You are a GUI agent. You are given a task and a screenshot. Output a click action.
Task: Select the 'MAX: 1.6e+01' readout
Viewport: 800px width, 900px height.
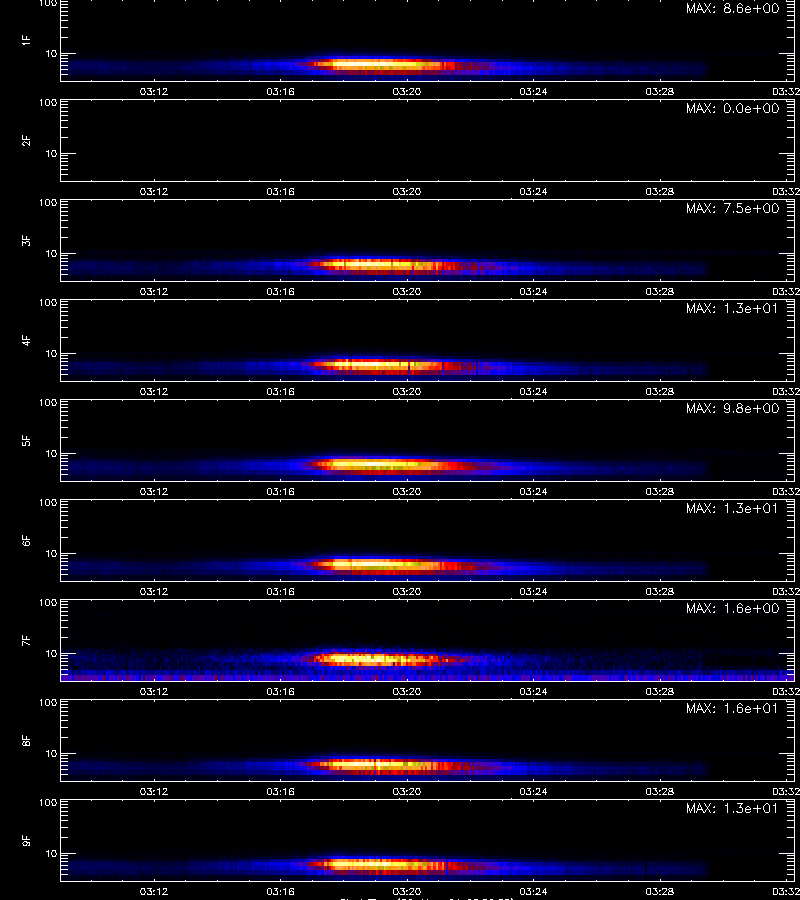(732, 708)
